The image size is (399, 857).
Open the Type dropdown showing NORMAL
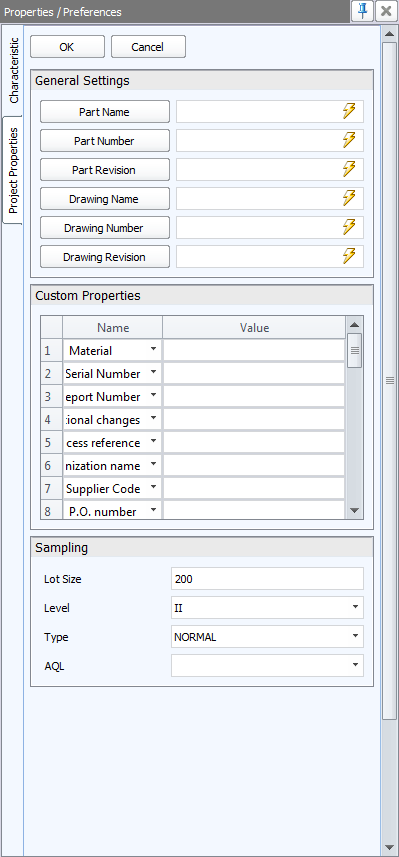coord(355,636)
